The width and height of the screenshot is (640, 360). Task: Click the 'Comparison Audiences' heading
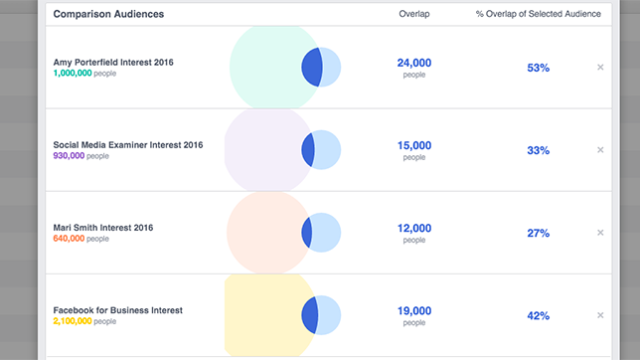(109, 14)
